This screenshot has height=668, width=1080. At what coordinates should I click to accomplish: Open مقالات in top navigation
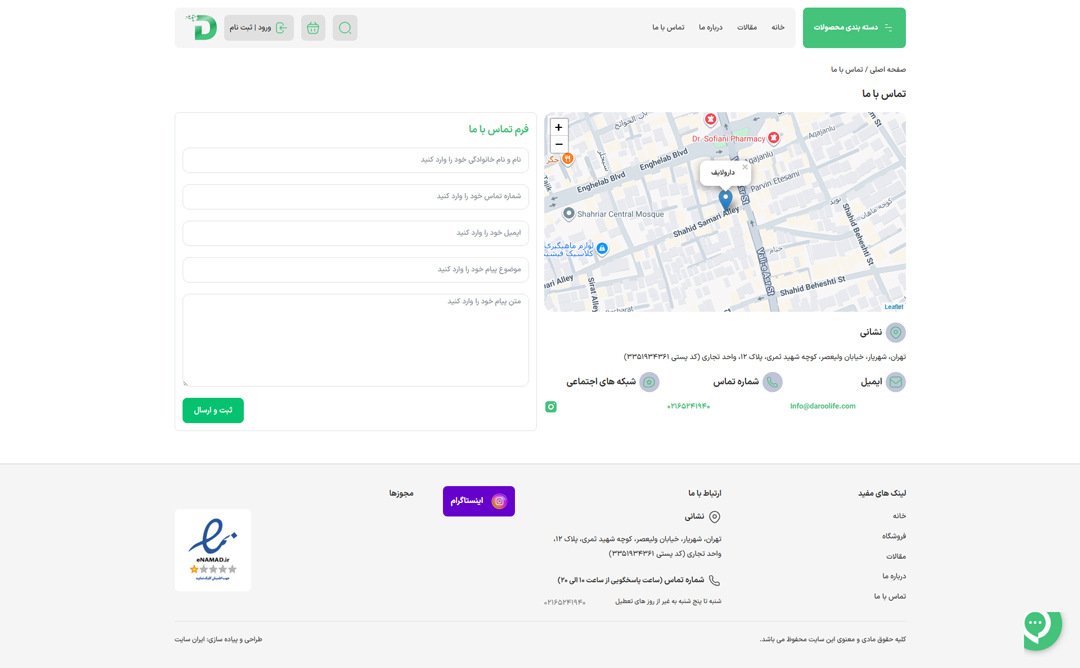tap(747, 28)
